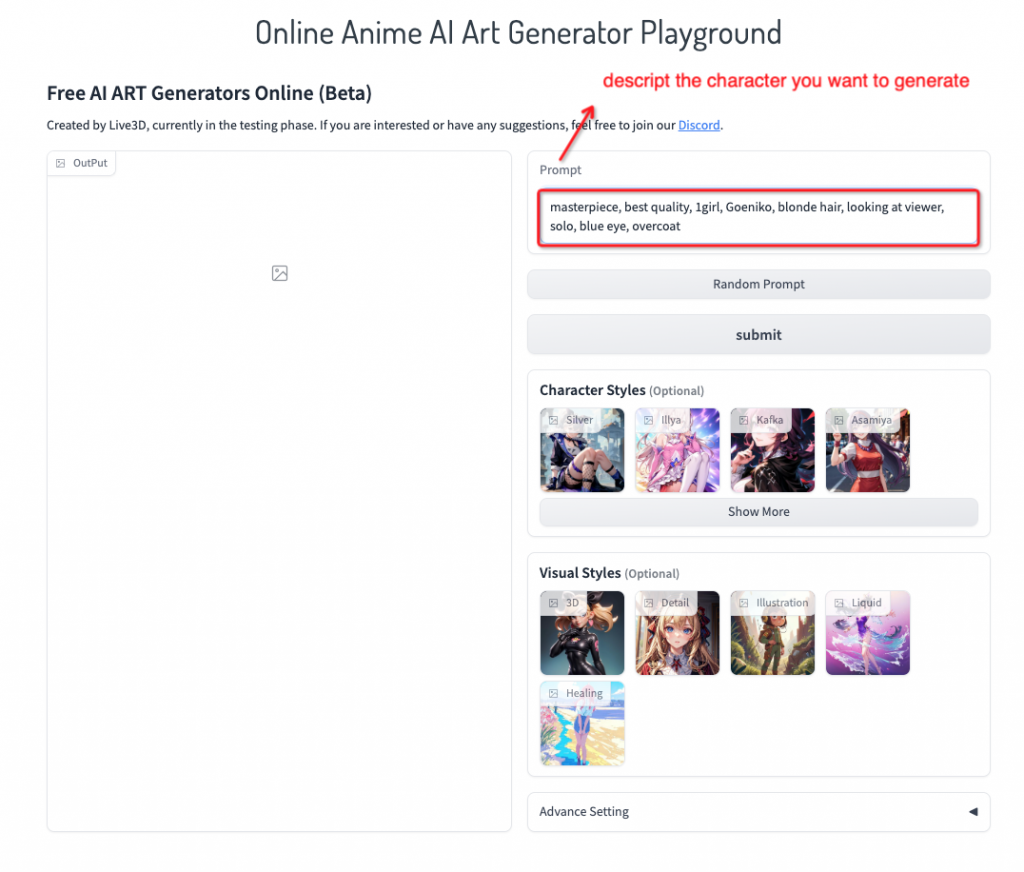The image size is (1024, 872).
Task: Choose the Asamiya character style
Action: click(x=867, y=450)
